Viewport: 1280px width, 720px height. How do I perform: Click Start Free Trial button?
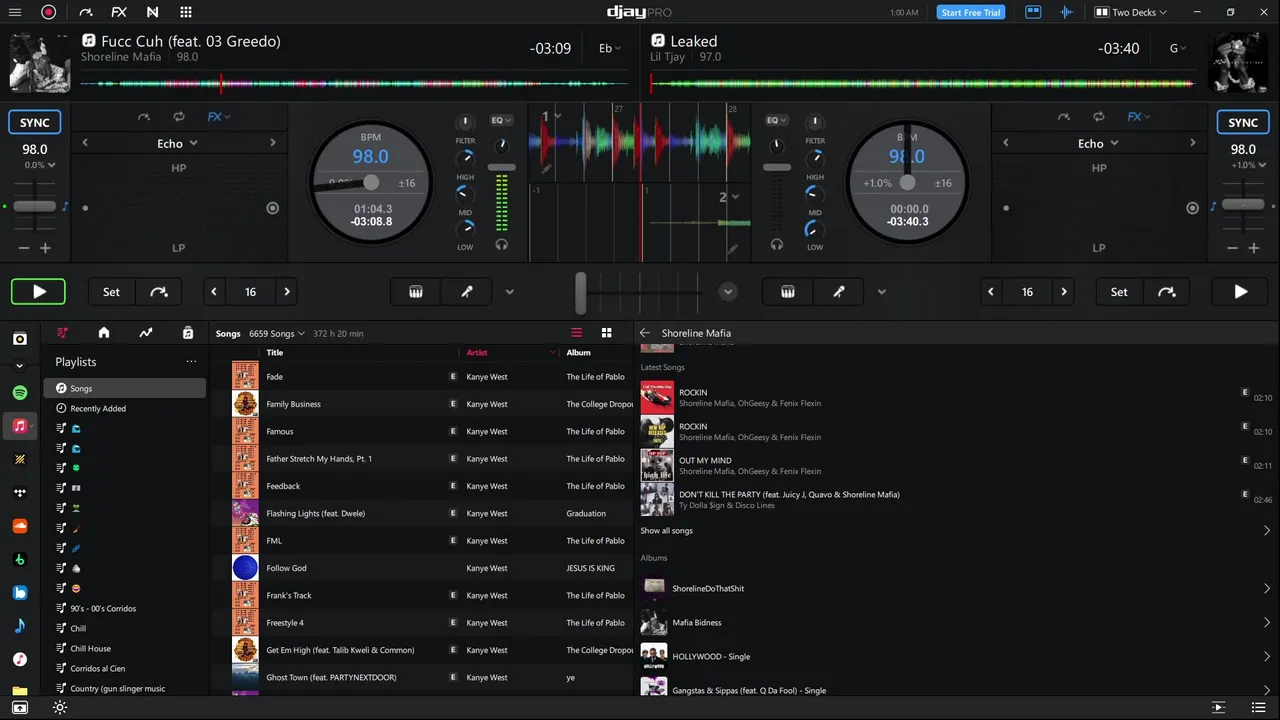pyautogui.click(x=971, y=12)
